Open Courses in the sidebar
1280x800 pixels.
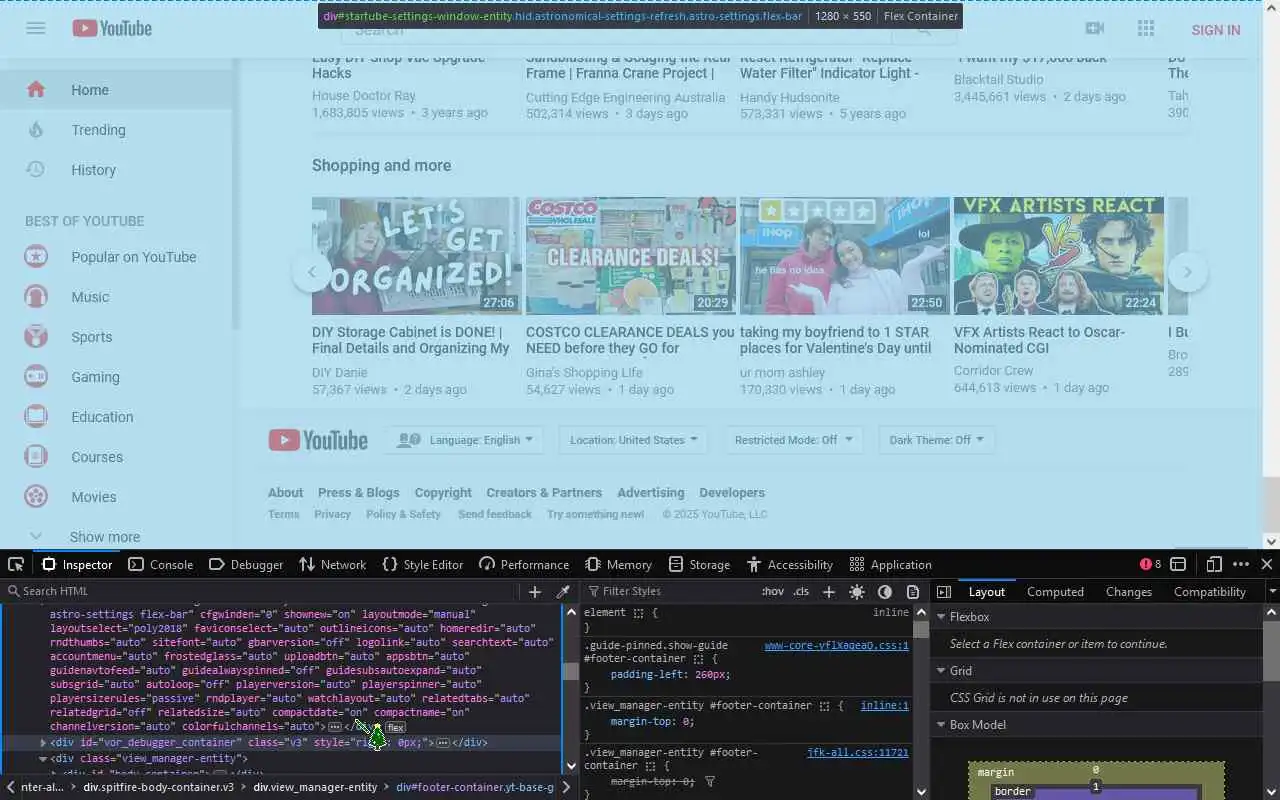pos(116,457)
